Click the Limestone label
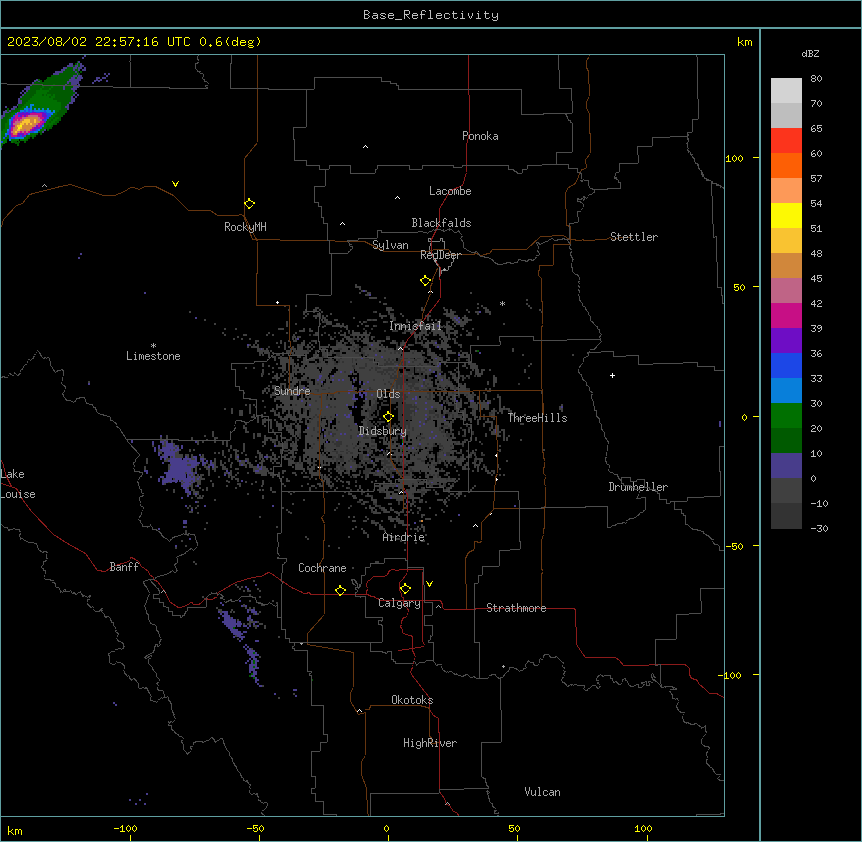 153,356
